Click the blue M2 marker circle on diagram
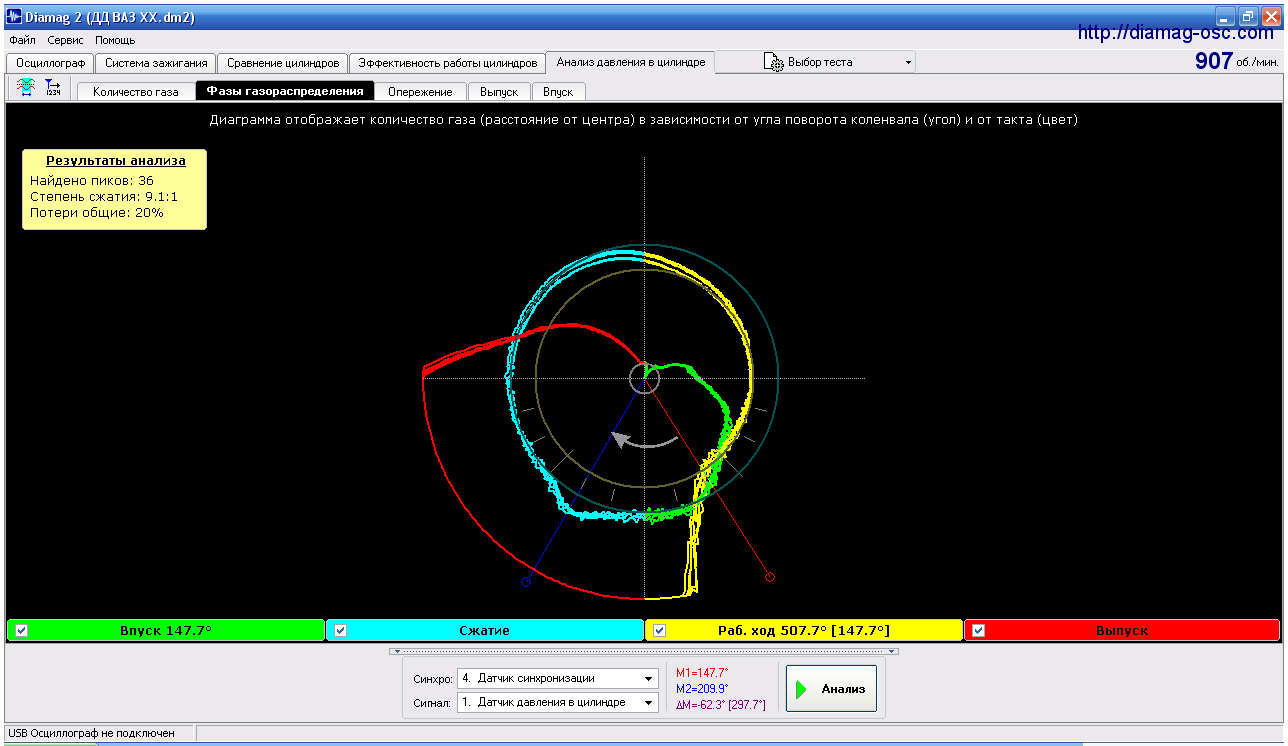1288x746 pixels. click(x=525, y=582)
